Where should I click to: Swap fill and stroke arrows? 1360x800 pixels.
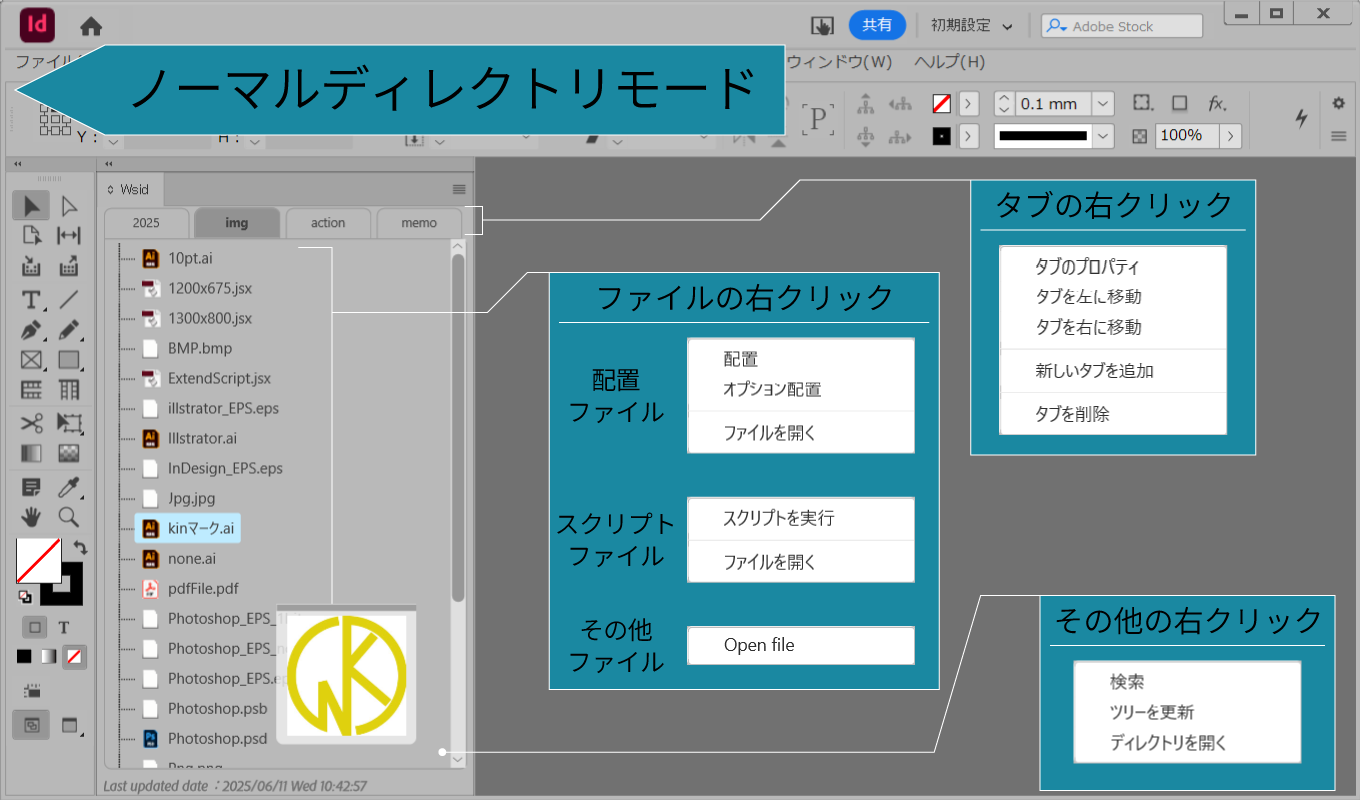point(80,547)
